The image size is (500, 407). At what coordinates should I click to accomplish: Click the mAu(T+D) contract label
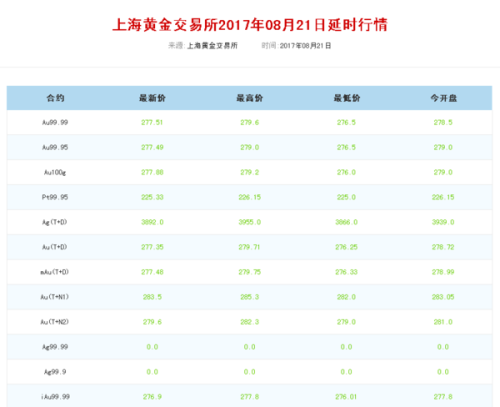pos(55,272)
